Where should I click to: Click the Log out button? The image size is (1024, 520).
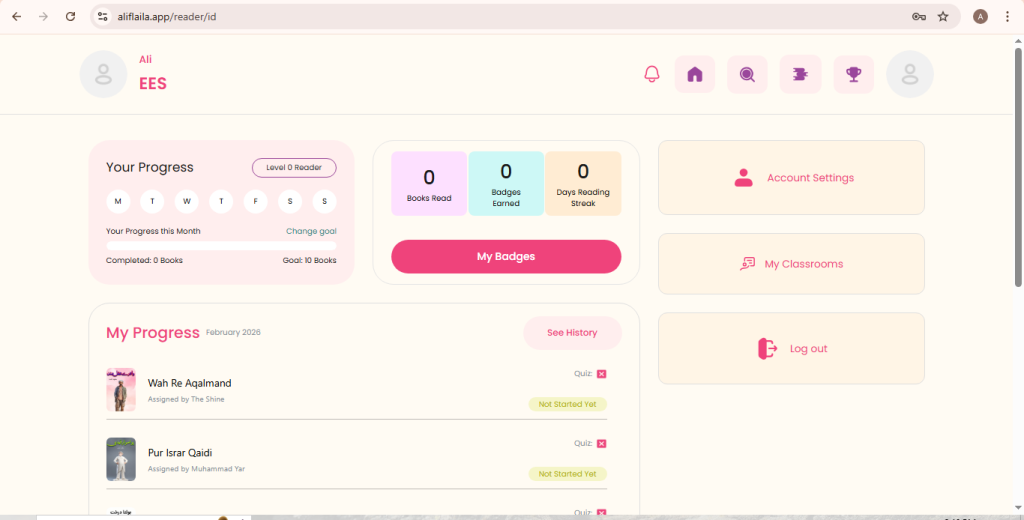click(x=792, y=349)
